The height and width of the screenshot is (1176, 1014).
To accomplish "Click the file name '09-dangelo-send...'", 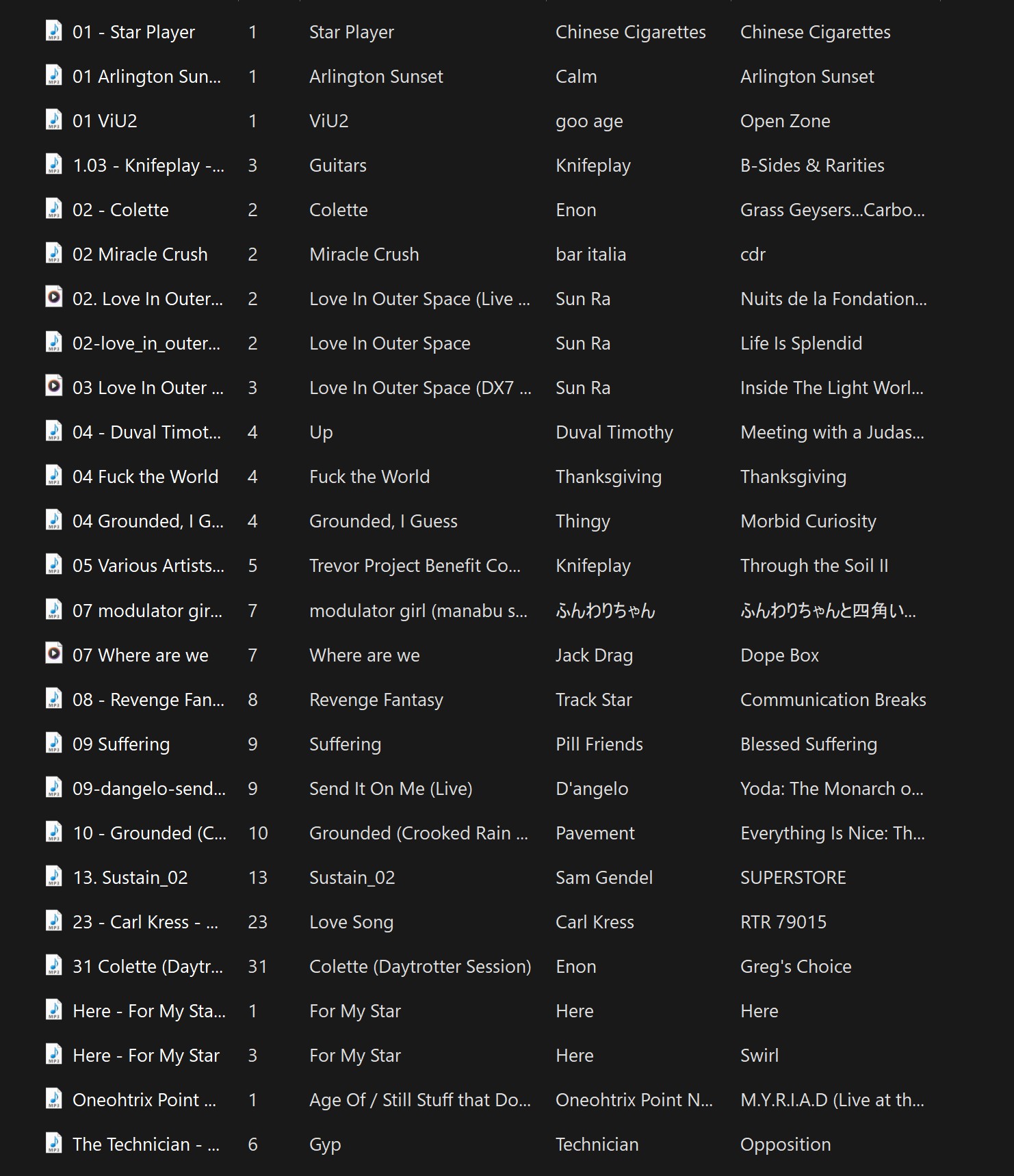I will point(149,789).
